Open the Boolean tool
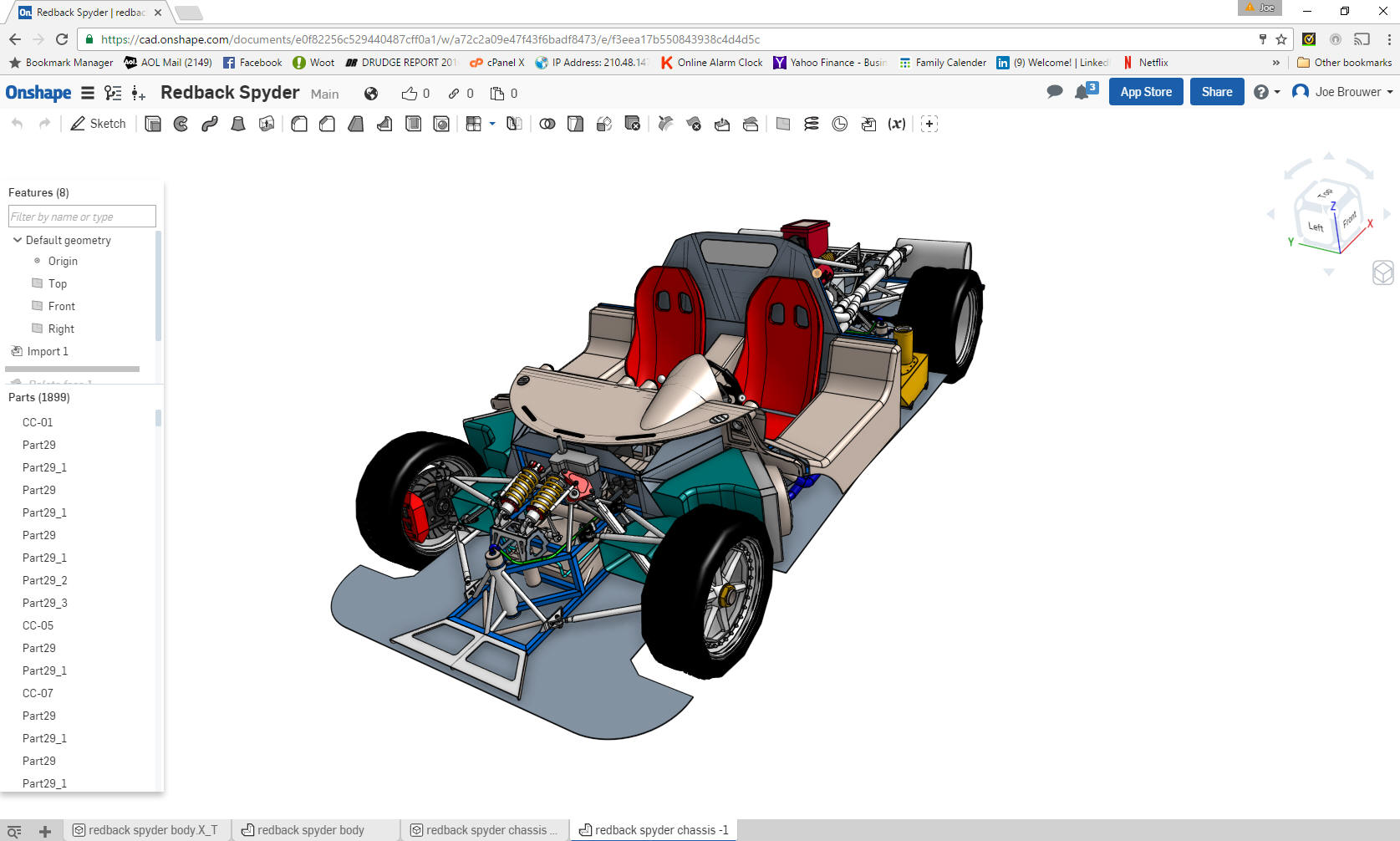Viewport: 1400px width, 841px height. click(547, 124)
